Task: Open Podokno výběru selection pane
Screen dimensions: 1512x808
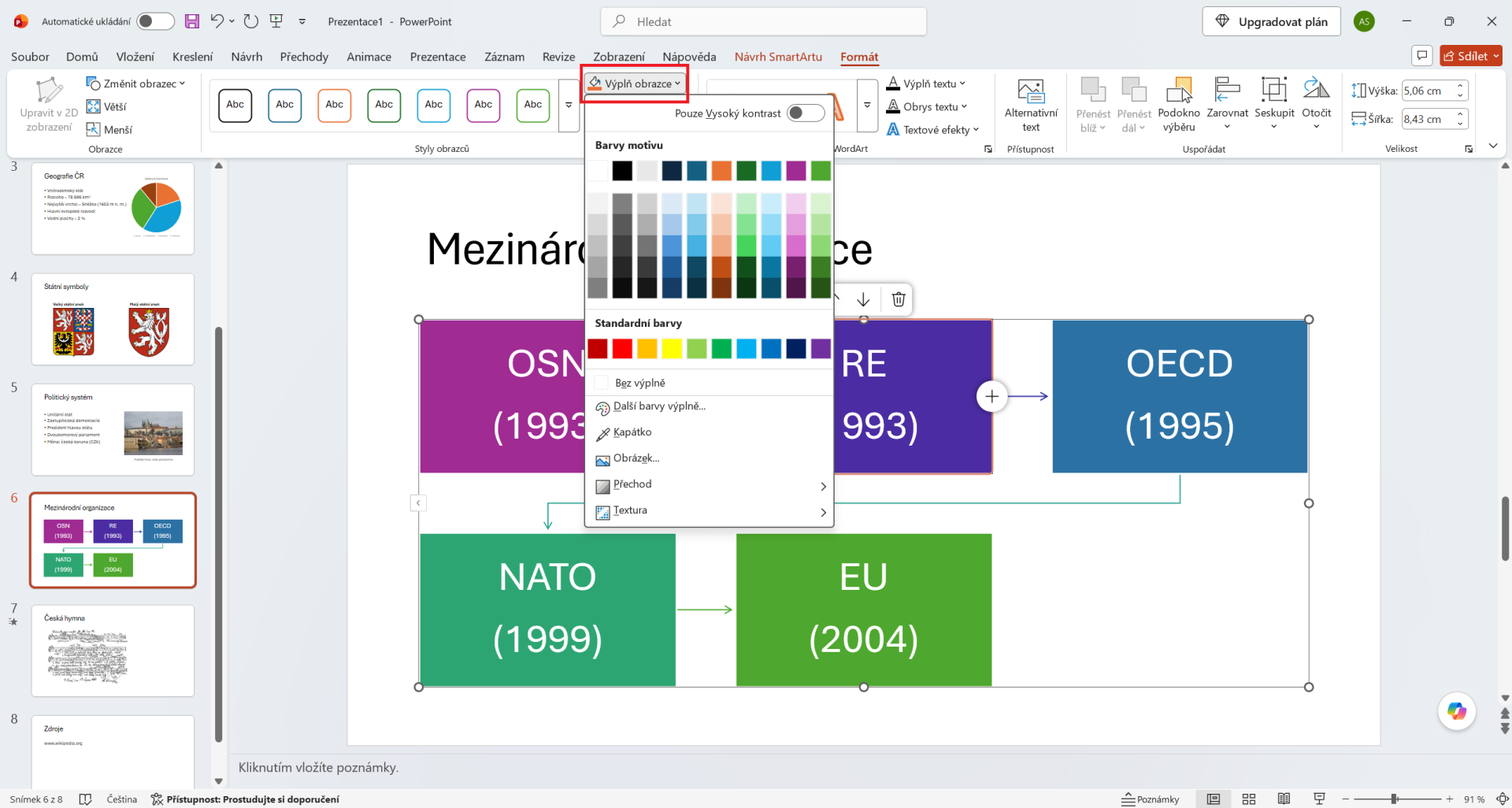Action: point(1179,105)
